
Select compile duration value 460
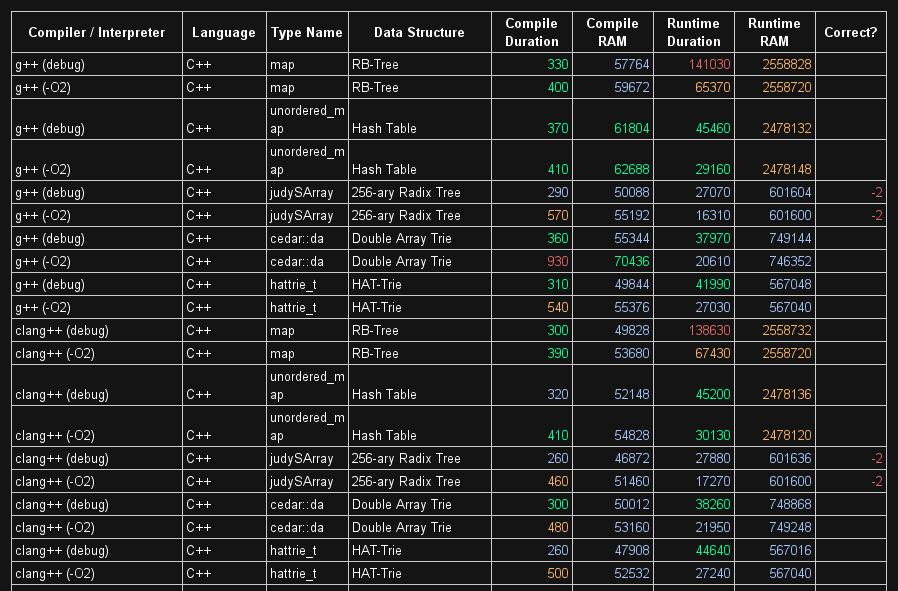[558, 482]
